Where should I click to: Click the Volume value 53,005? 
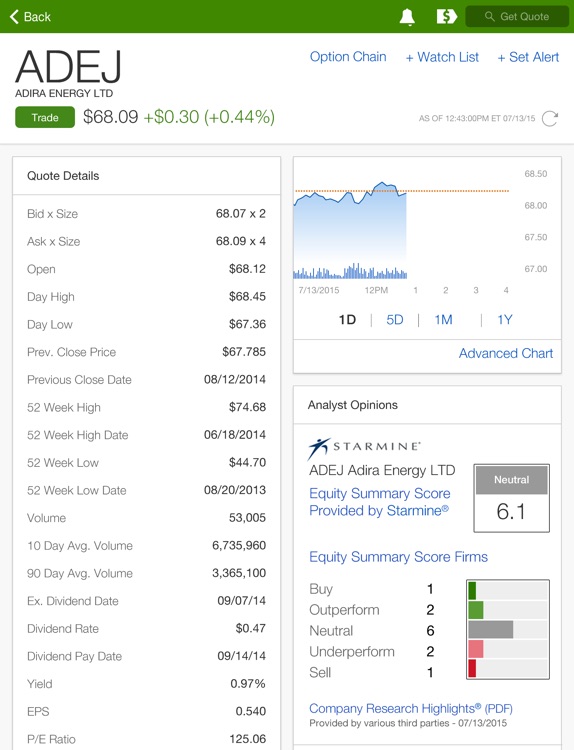click(247, 518)
